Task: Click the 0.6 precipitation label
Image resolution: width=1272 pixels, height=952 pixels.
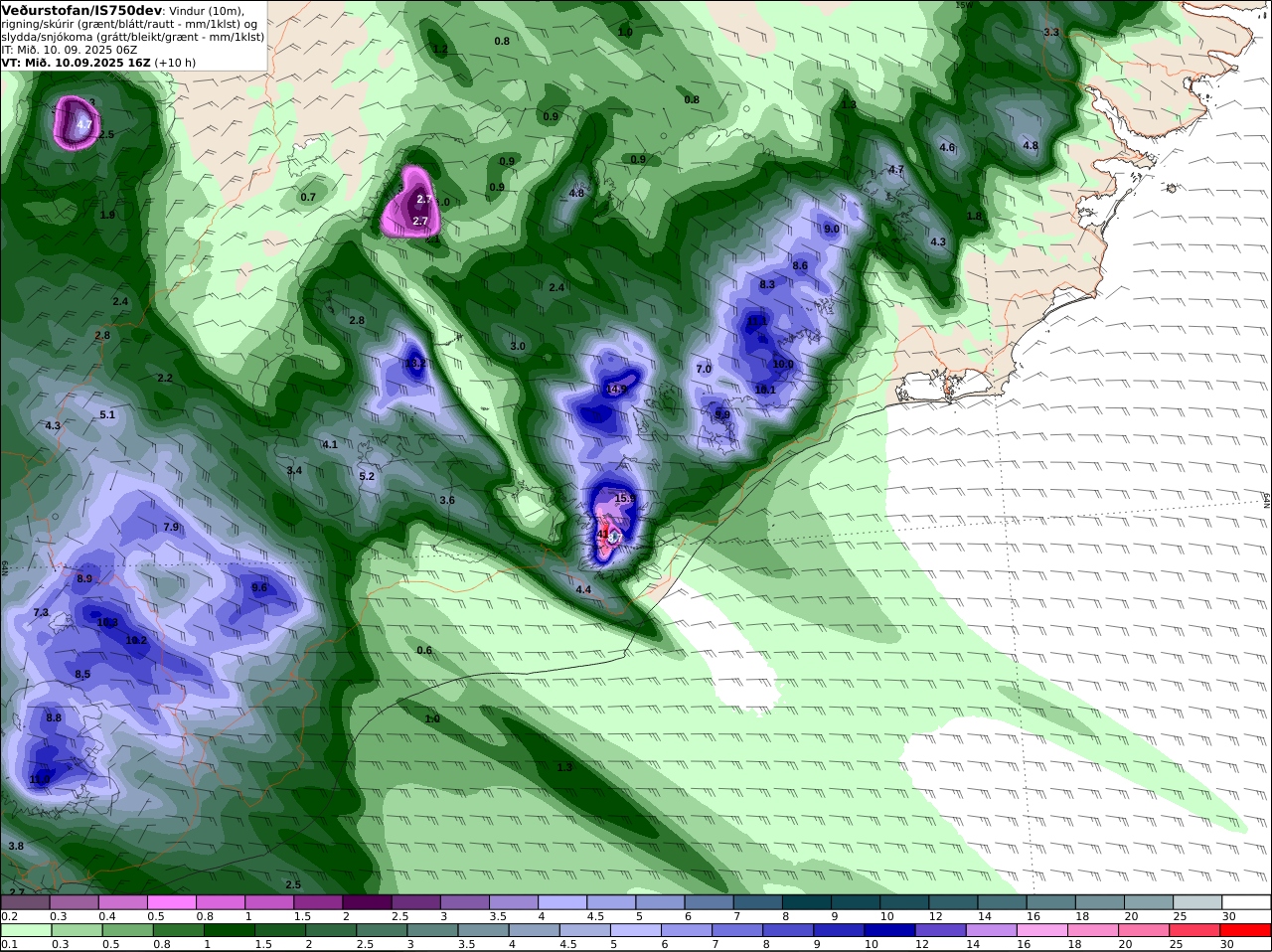Action: [424, 650]
